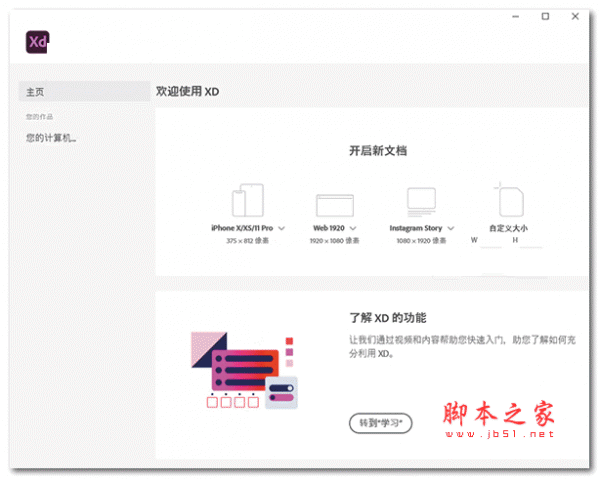The width and height of the screenshot is (600, 479).
Task: Click the 欢迎使用 XD title
Action: click(188, 91)
